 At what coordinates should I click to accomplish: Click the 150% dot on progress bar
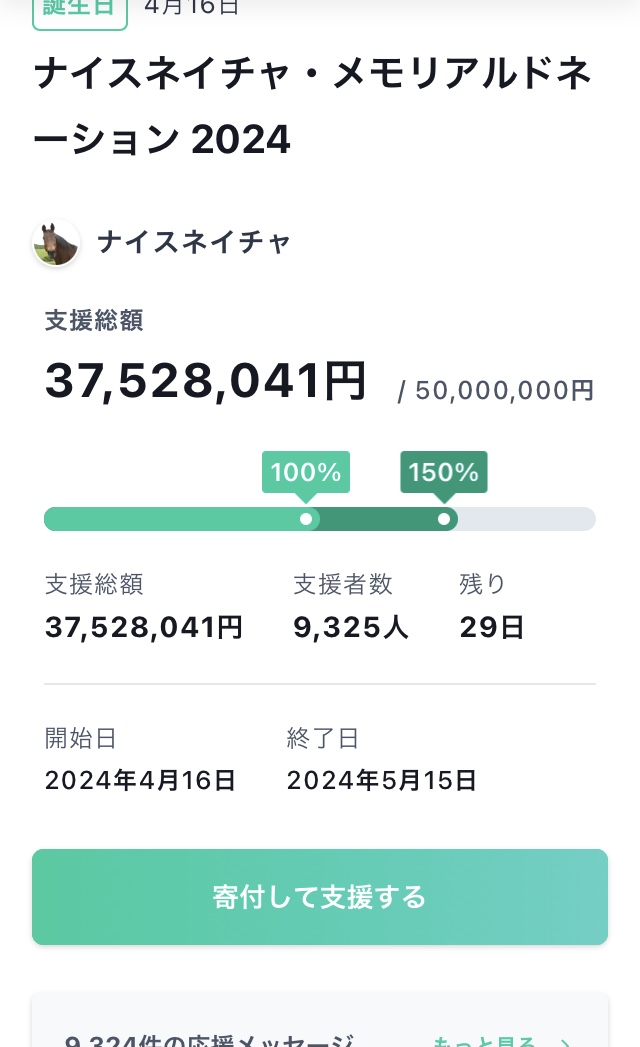[x=443, y=519]
